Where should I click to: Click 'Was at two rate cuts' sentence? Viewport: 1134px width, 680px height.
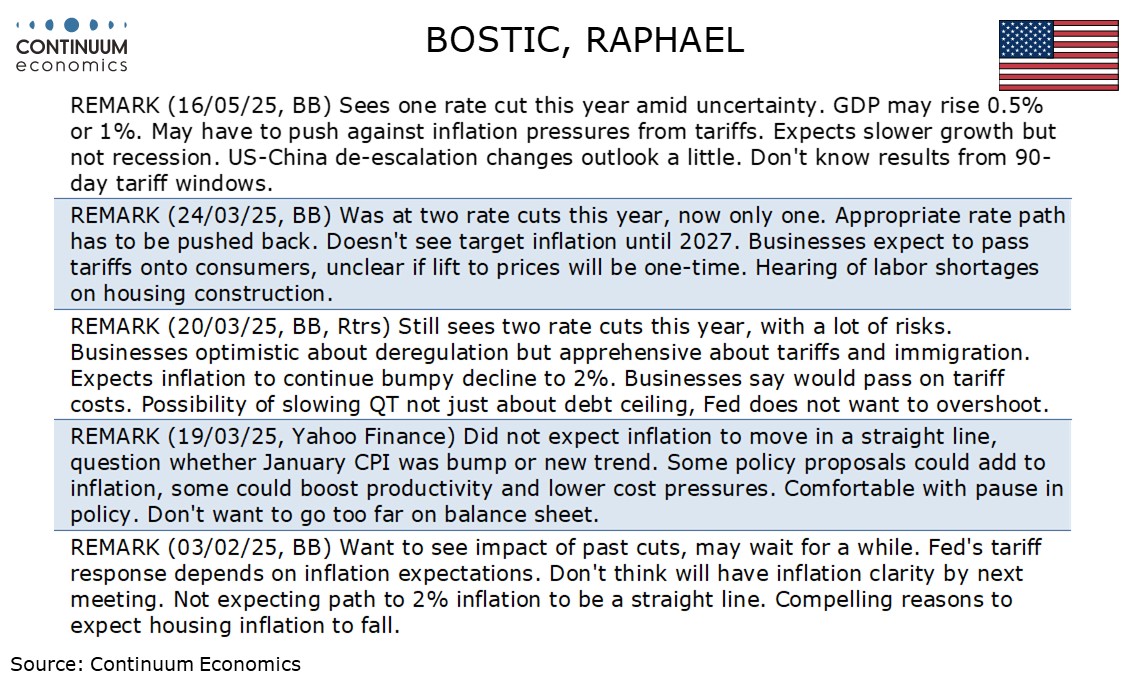(x=587, y=216)
